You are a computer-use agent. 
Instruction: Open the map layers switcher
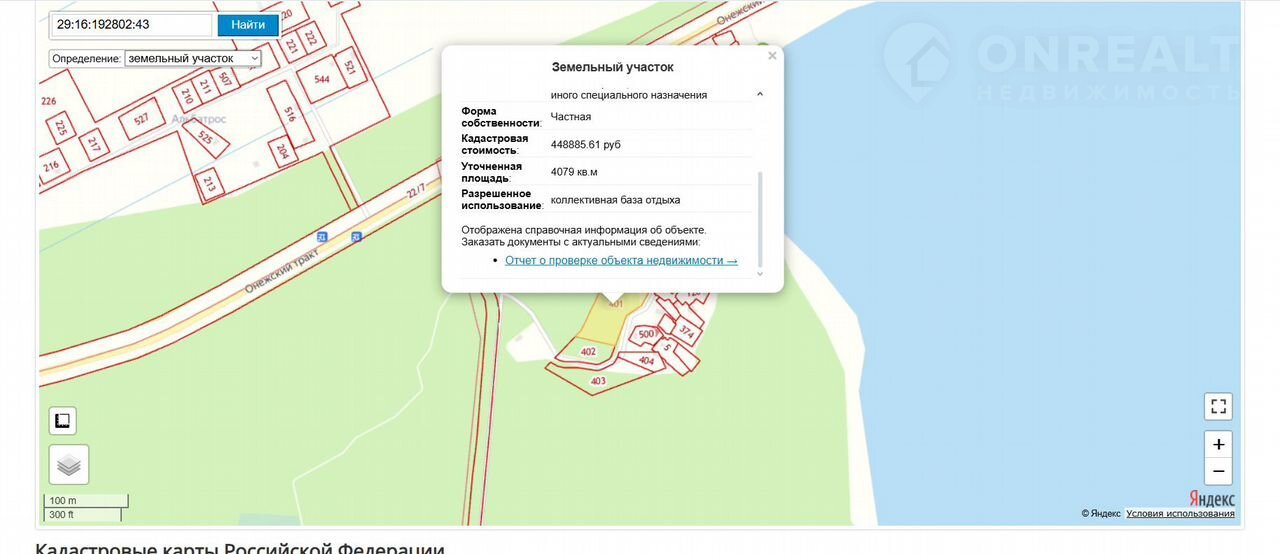click(x=69, y=465)
